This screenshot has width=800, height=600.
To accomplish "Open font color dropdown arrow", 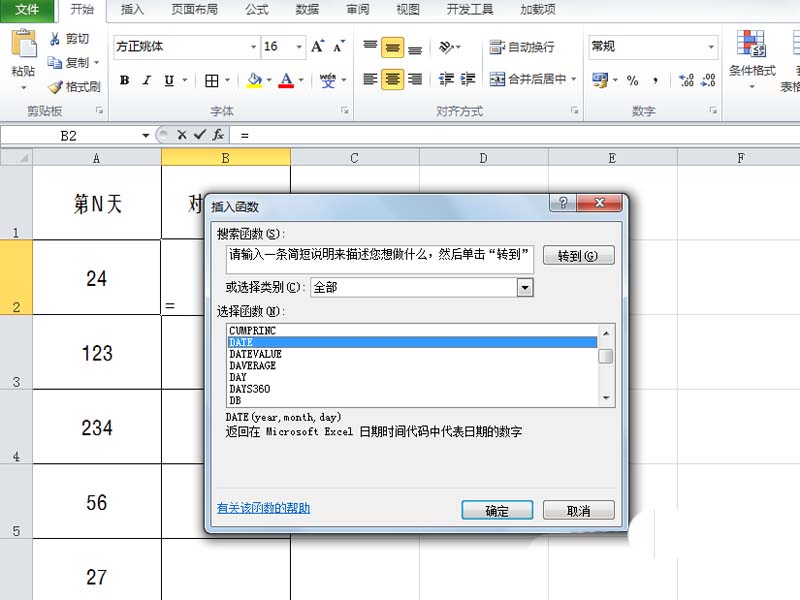I will 301,80.
